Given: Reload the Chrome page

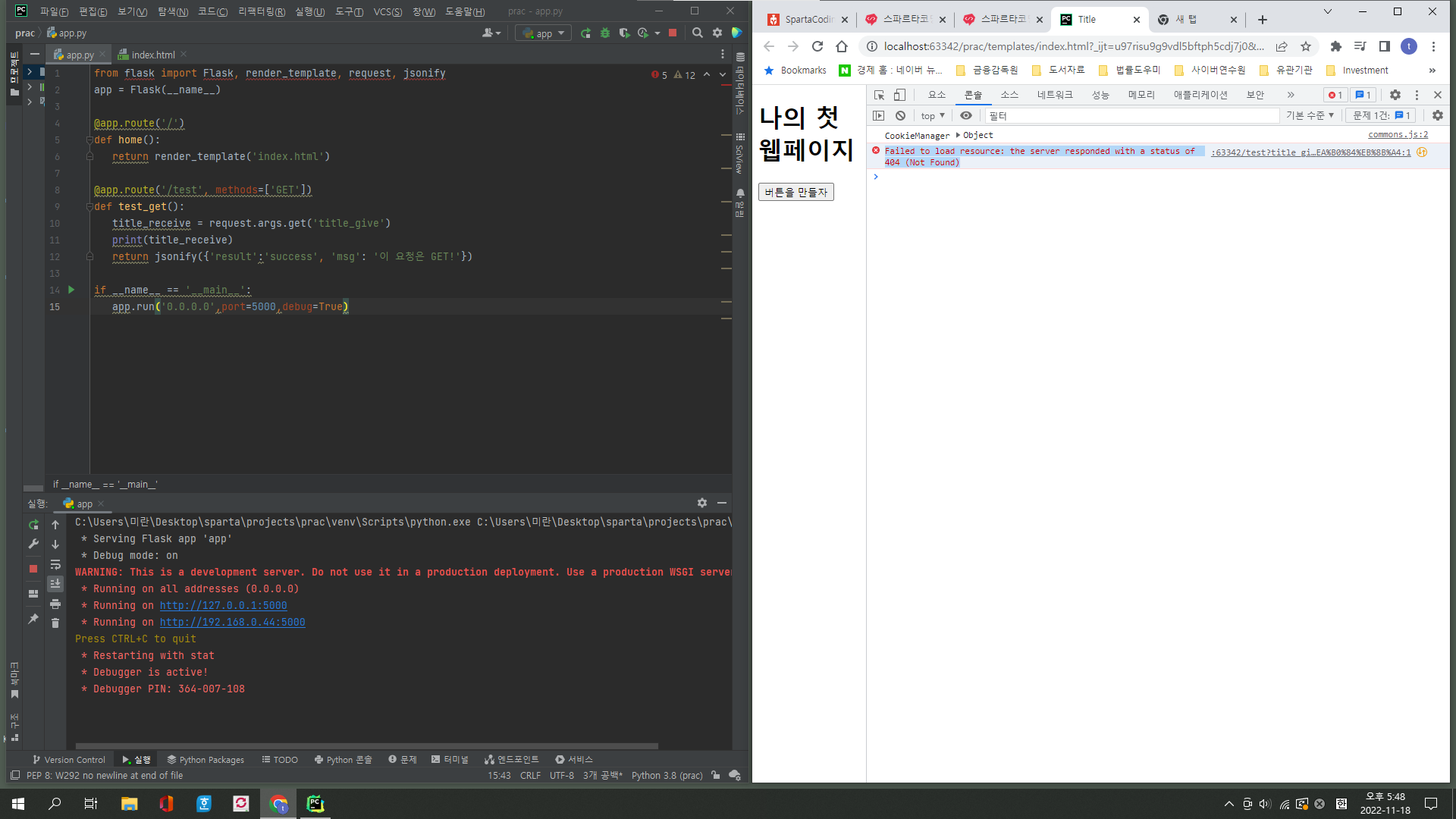Looking at the screenshot, I should coord(817,46).
